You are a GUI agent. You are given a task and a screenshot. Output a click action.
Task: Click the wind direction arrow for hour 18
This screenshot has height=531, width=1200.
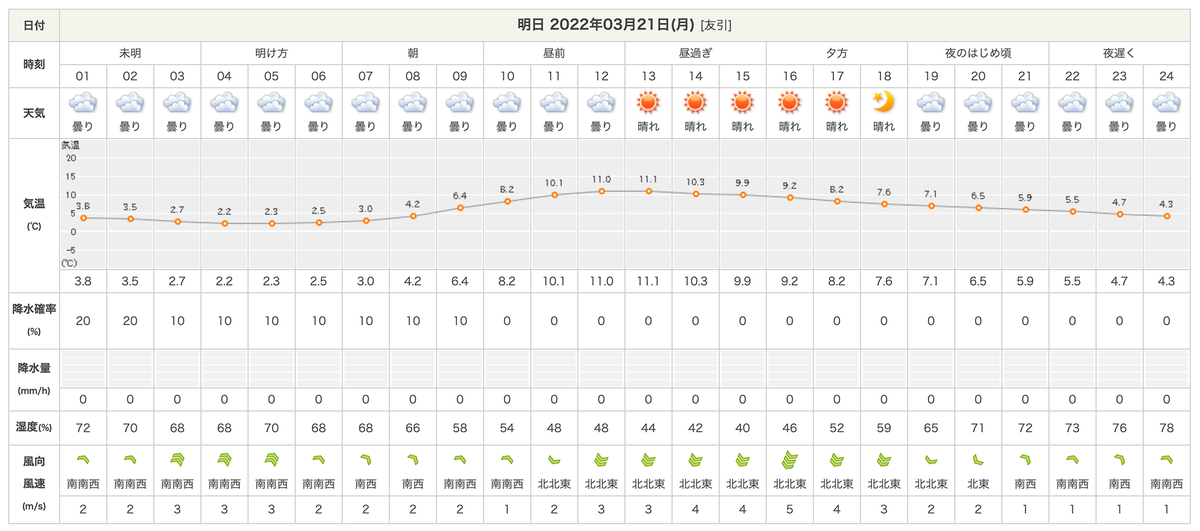(883, 460)
